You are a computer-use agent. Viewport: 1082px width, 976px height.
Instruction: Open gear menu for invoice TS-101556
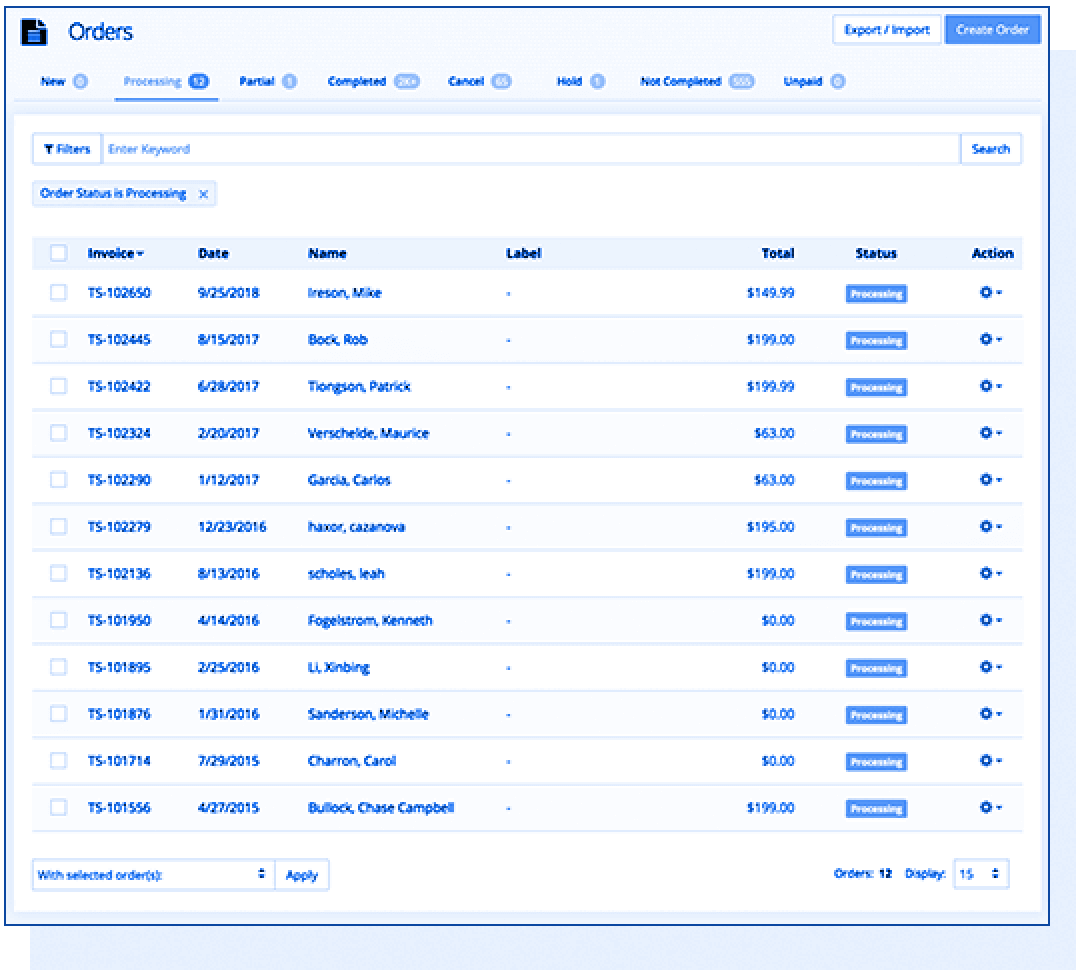[x=989, y=808]
